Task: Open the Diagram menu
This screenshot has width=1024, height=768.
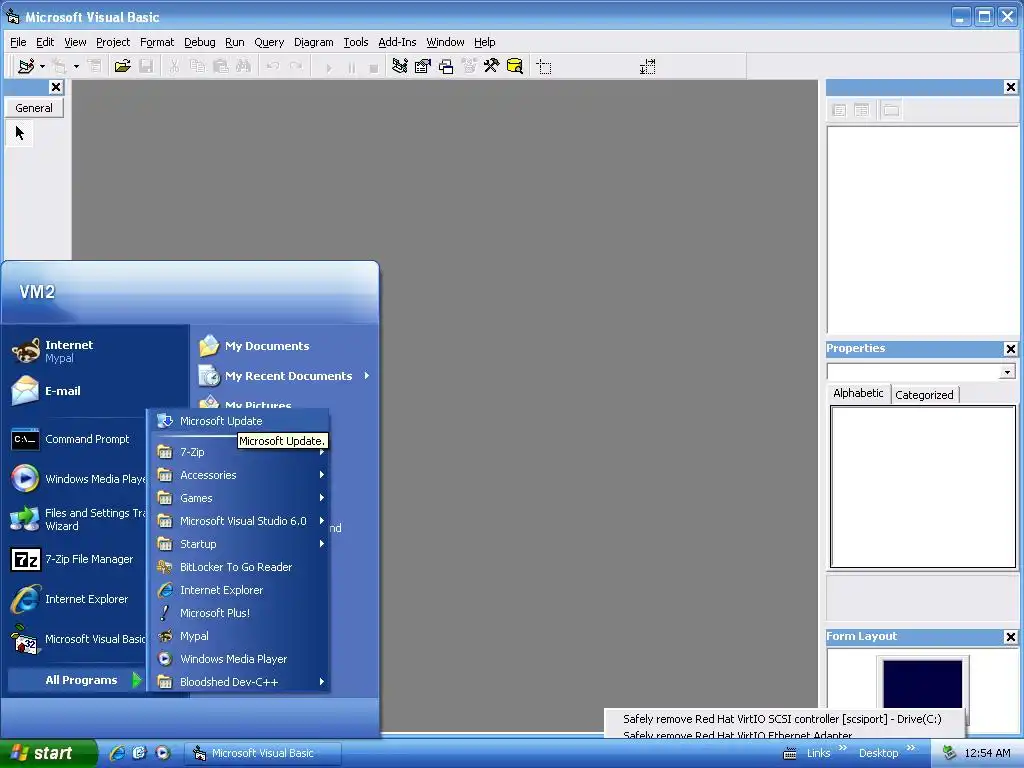Action: click(x=313, y=42)
